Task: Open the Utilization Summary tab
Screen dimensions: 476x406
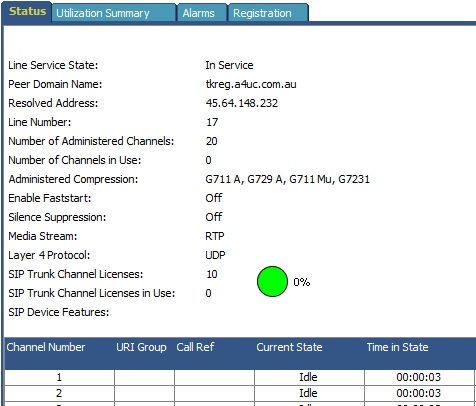Action: 114,13
